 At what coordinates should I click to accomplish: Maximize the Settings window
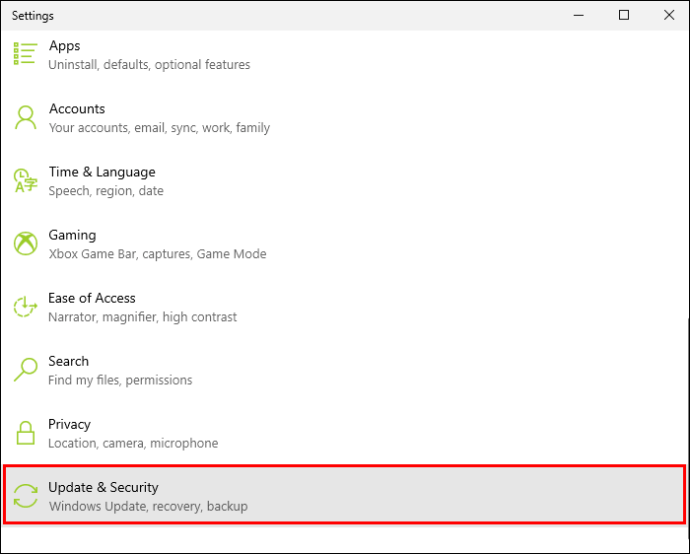(x=624, y=15)
